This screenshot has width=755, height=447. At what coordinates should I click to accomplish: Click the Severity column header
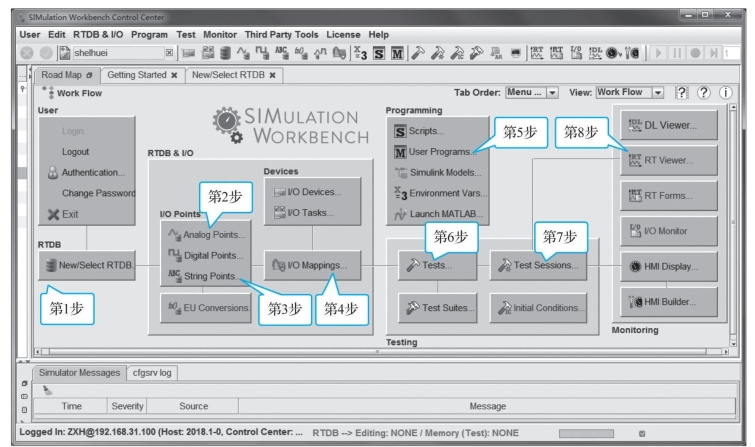click(127, 406)
